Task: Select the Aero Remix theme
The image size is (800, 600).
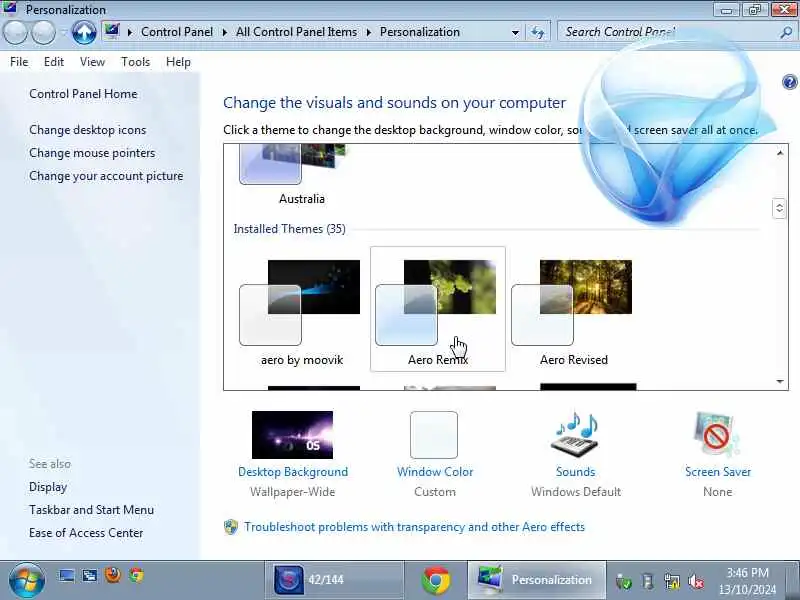Action: click(x=438, y=309)
